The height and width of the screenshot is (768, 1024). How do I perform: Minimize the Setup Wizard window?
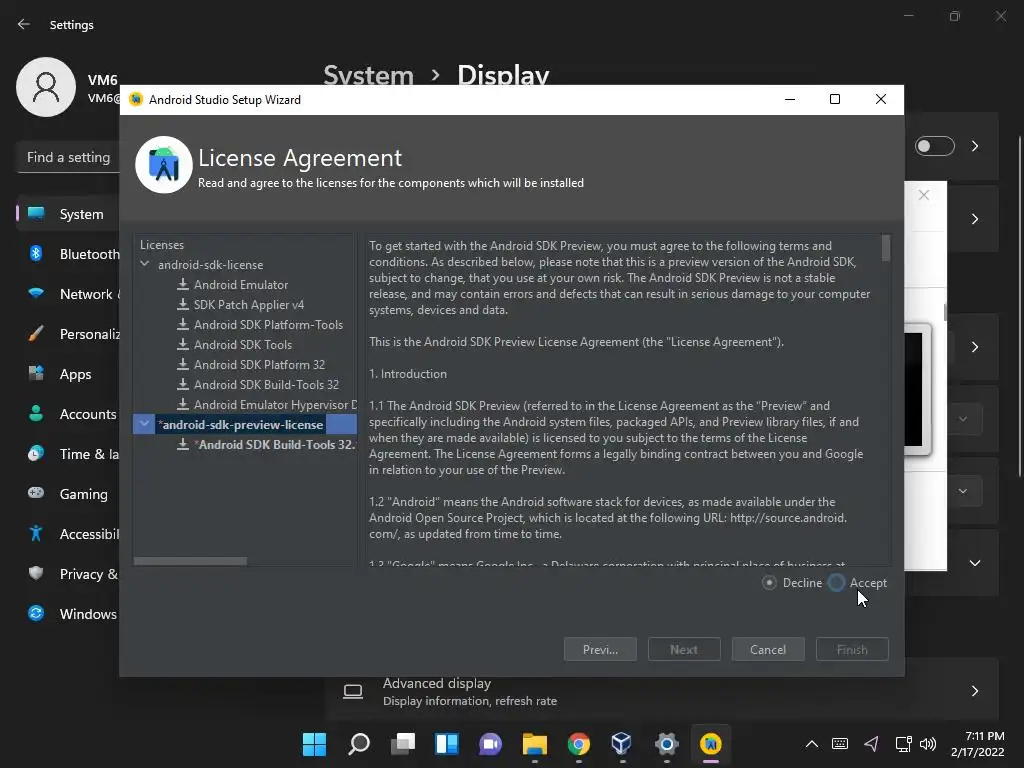[790, 99]
